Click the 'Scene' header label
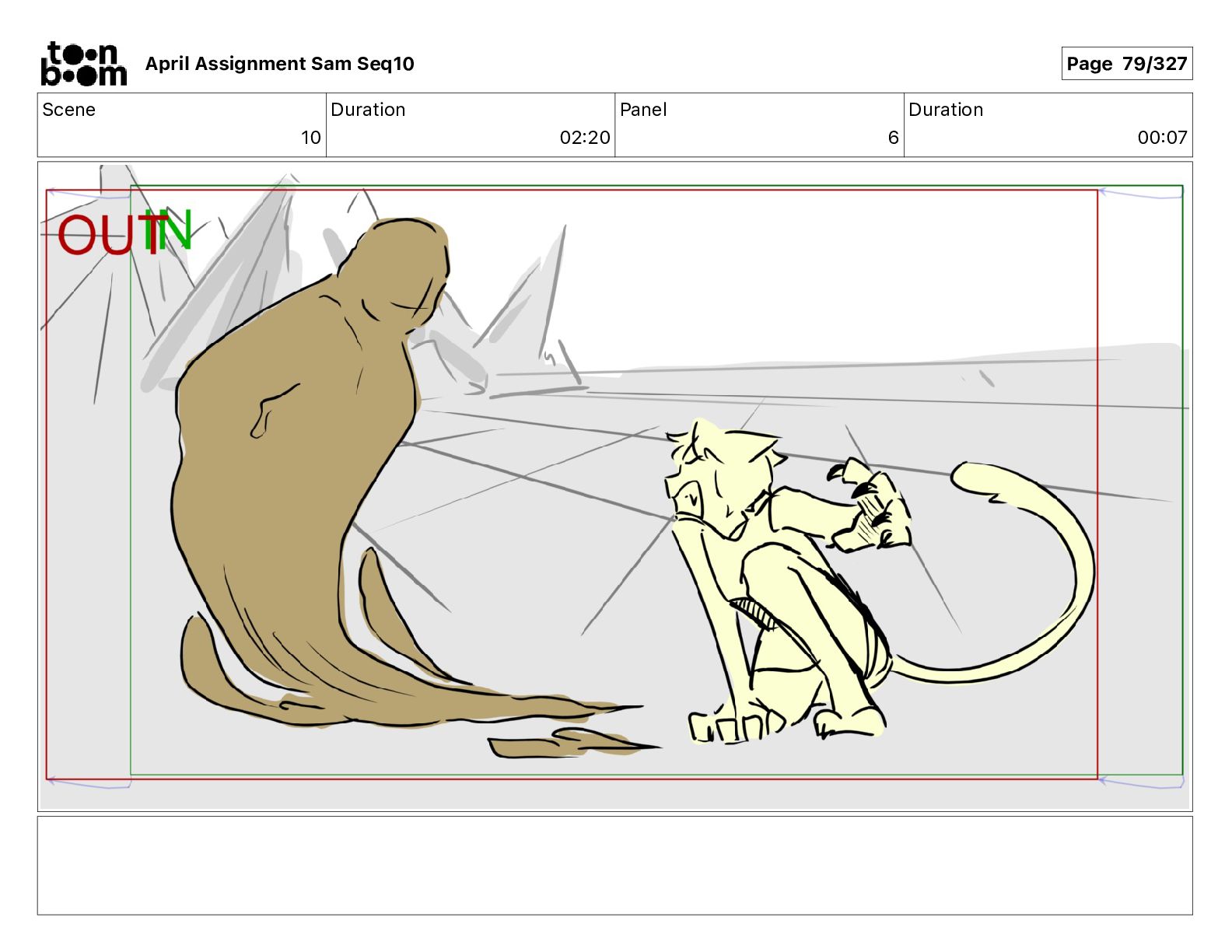This screenshot has height=952, width=1232. point(68,110)
